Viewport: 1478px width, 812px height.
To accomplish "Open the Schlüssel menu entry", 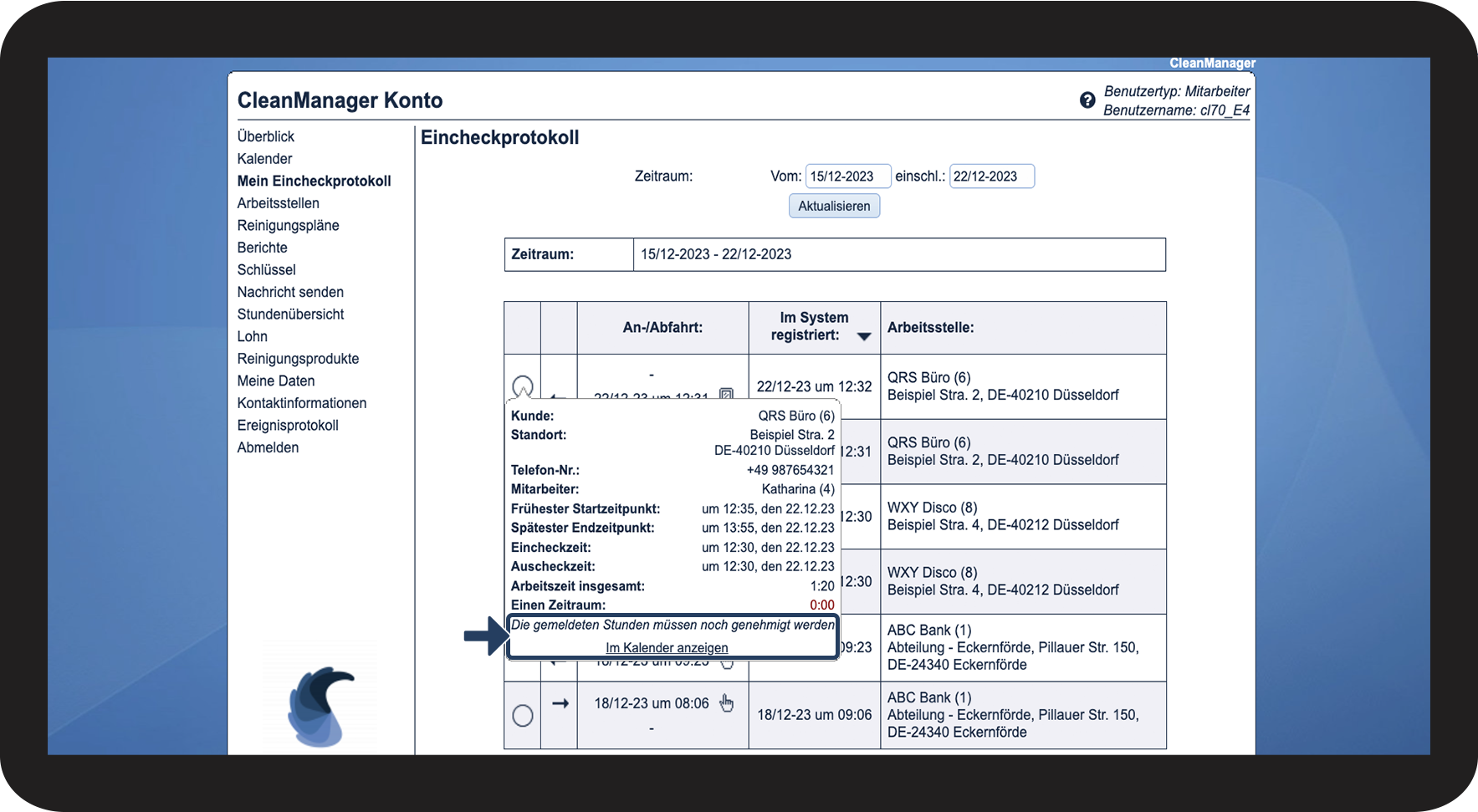I will pyautogui.click(x=266, y=270).
